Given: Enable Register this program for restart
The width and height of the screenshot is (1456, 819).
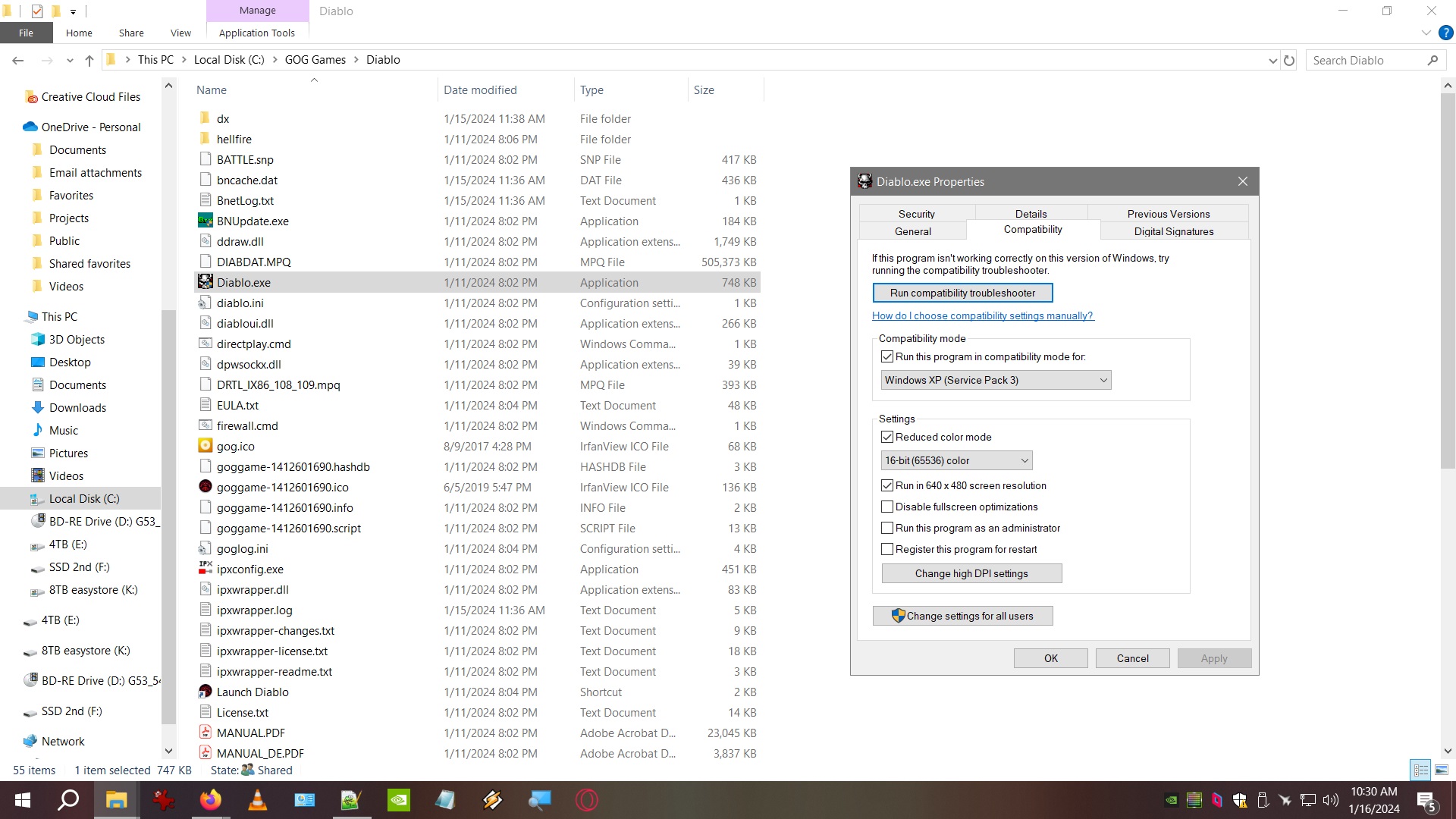Looking at the screenshot, I should [887, 549].
